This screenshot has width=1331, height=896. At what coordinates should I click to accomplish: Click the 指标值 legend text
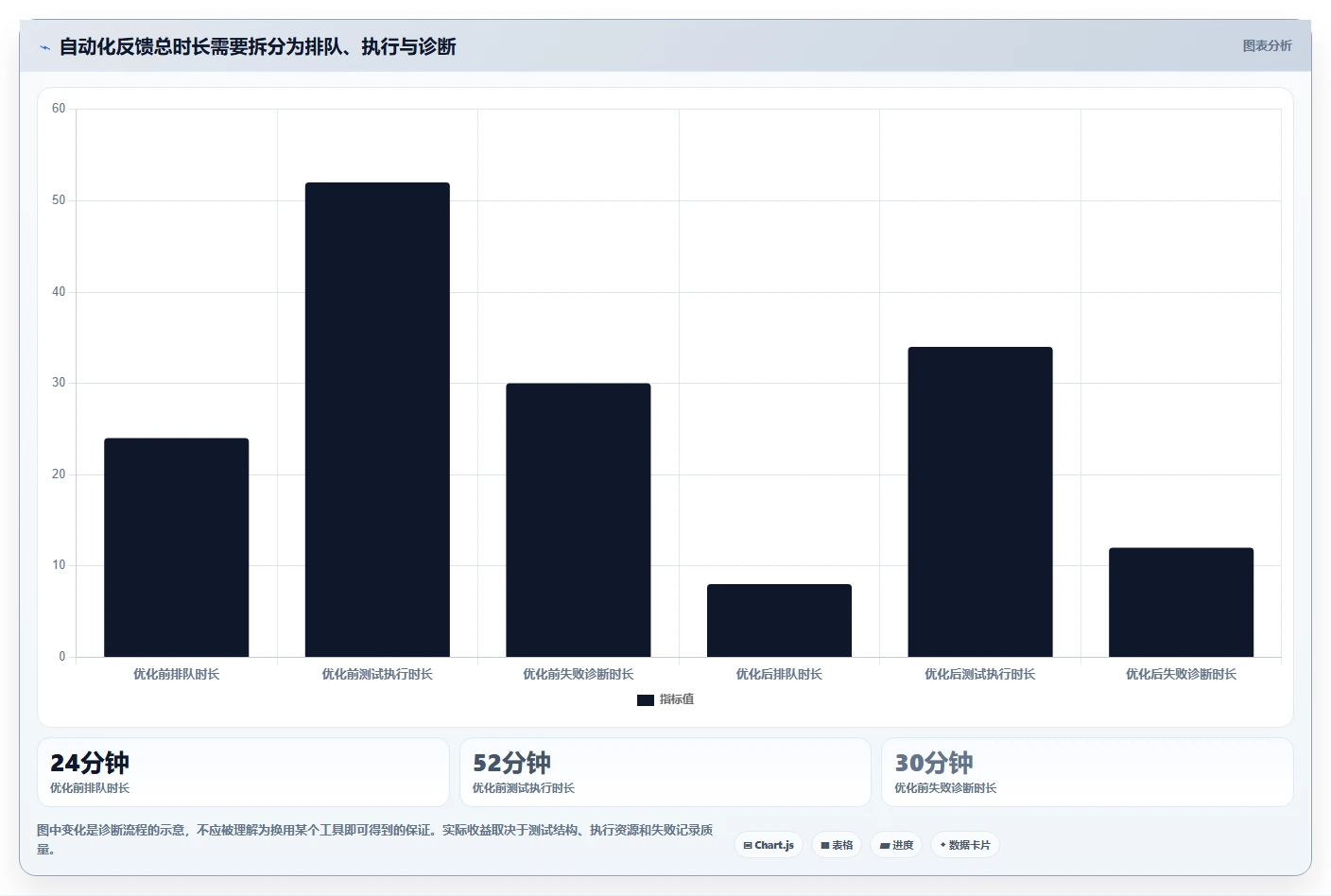pos(677,699)
